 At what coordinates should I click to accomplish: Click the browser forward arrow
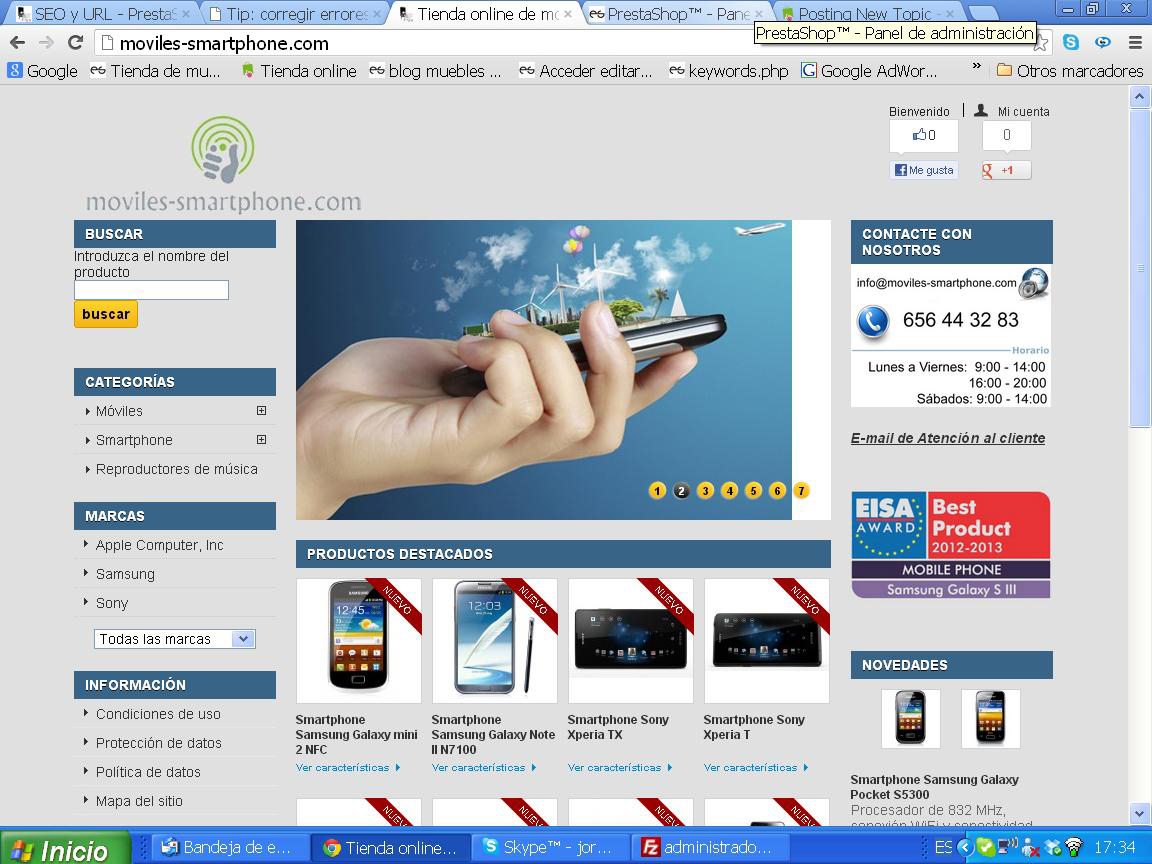(x=46, y=43)
